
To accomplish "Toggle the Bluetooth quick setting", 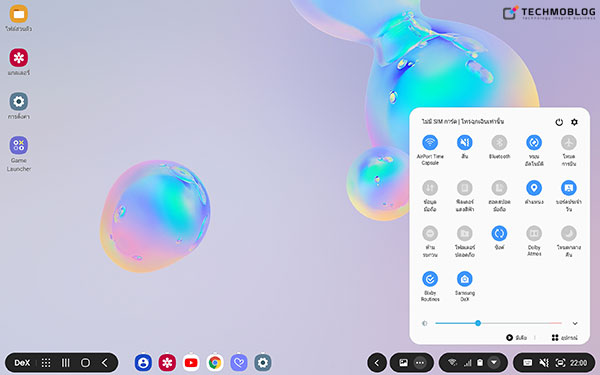I will tap(499, 143).
